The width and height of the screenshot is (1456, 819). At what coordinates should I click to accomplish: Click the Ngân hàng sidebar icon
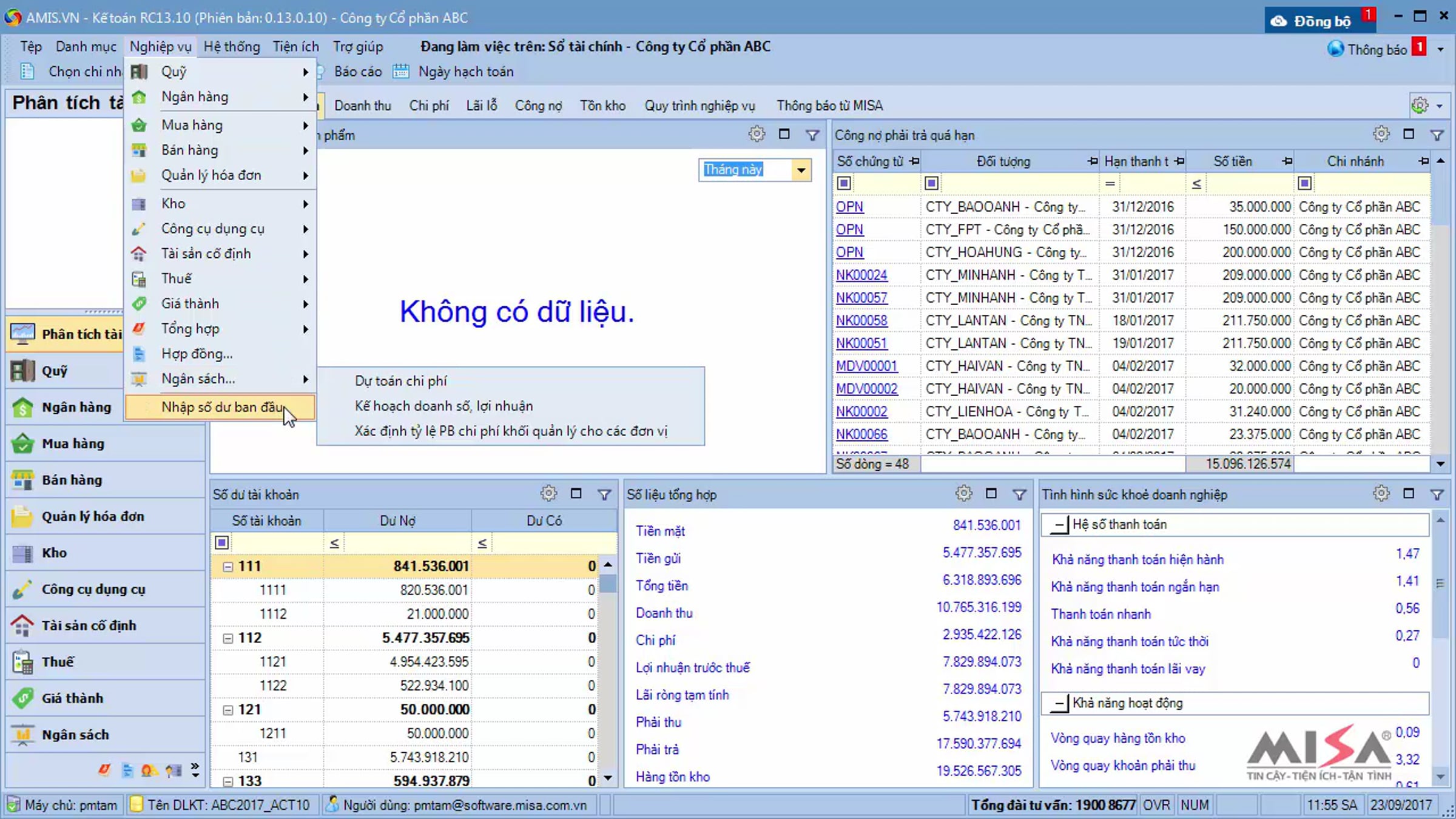coord(23,407)
